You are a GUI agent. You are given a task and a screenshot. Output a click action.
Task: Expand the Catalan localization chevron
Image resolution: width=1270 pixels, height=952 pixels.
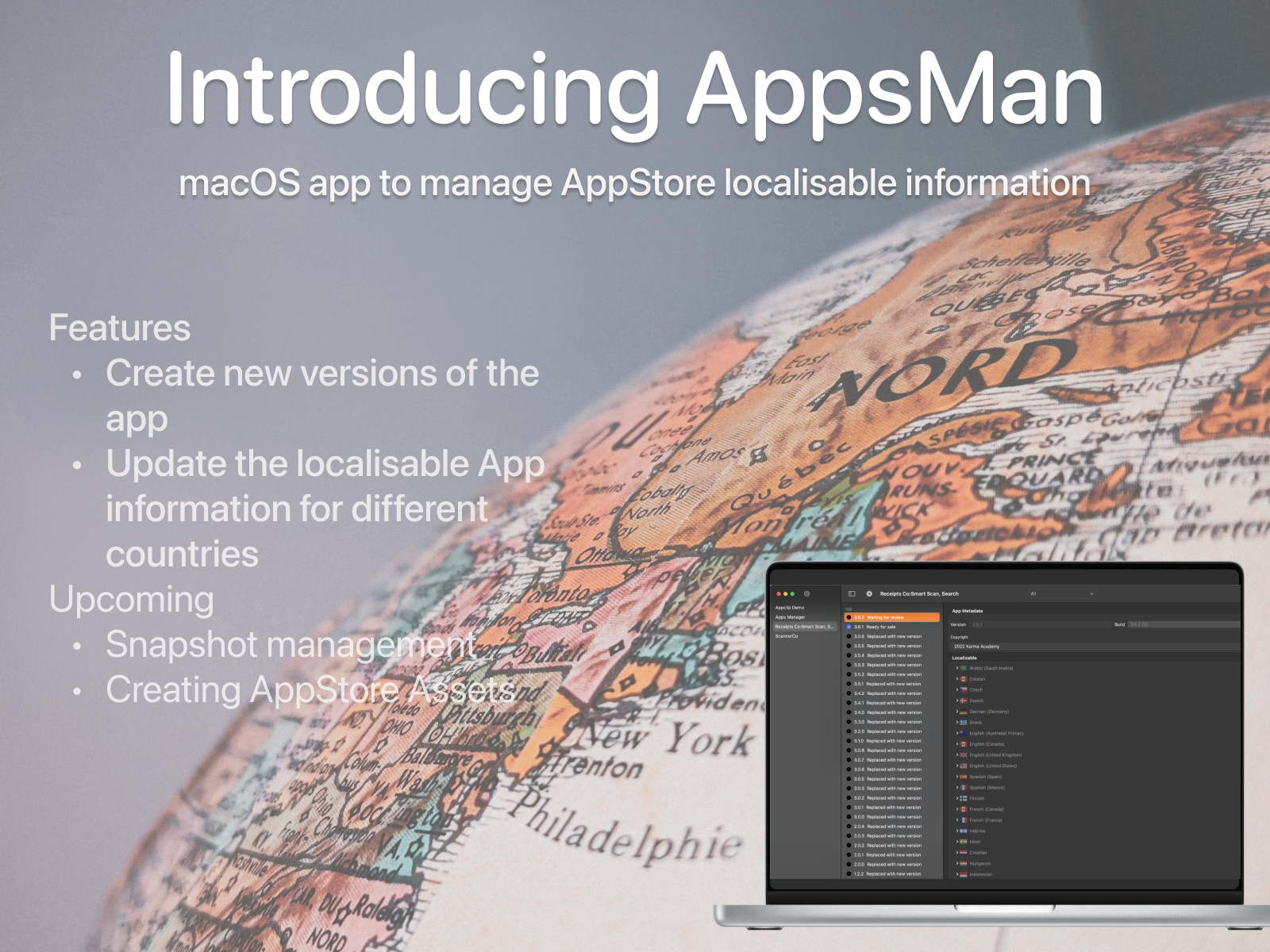(x=956, y=679)
